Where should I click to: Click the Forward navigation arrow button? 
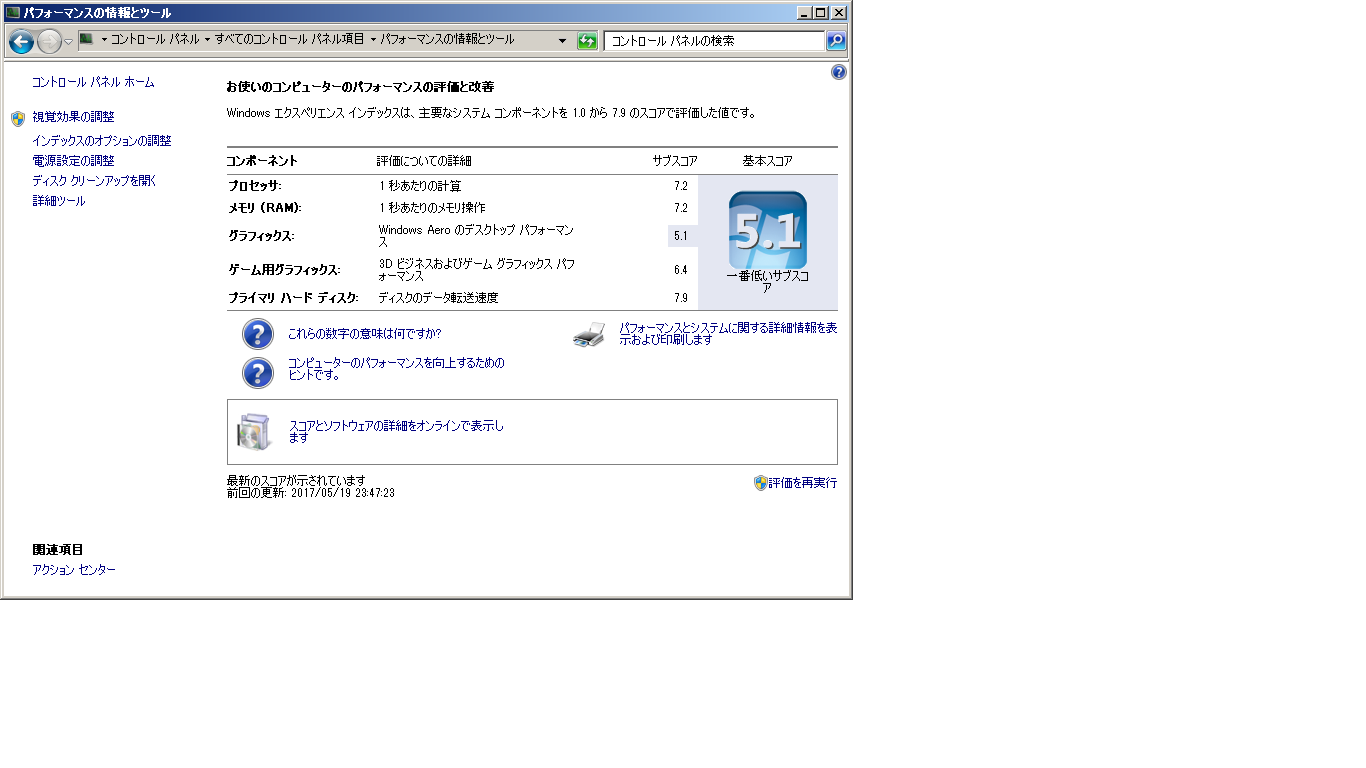click(49, 41)
